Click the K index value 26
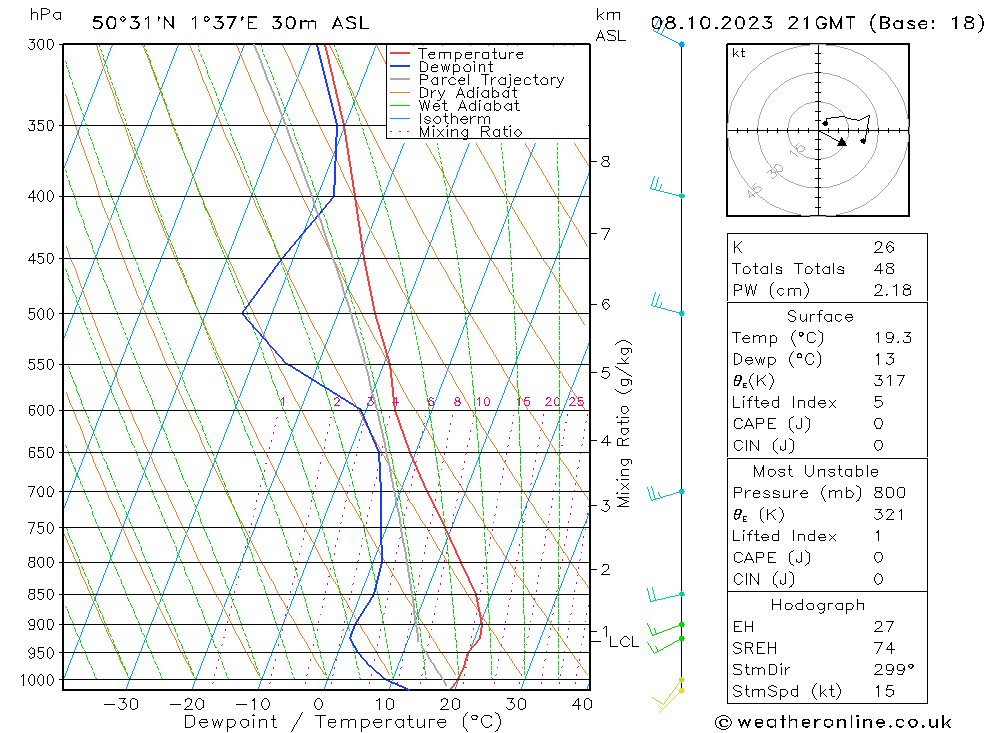Image resolution: width=1000 pixels, height=733 pixels. [885, 247]
